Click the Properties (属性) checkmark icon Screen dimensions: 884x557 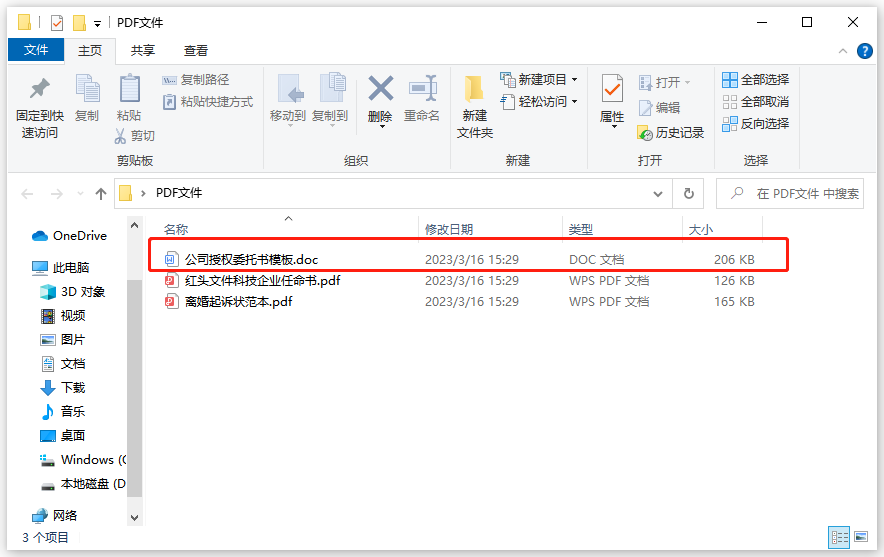pyautogui.click(x=612, y=89)
